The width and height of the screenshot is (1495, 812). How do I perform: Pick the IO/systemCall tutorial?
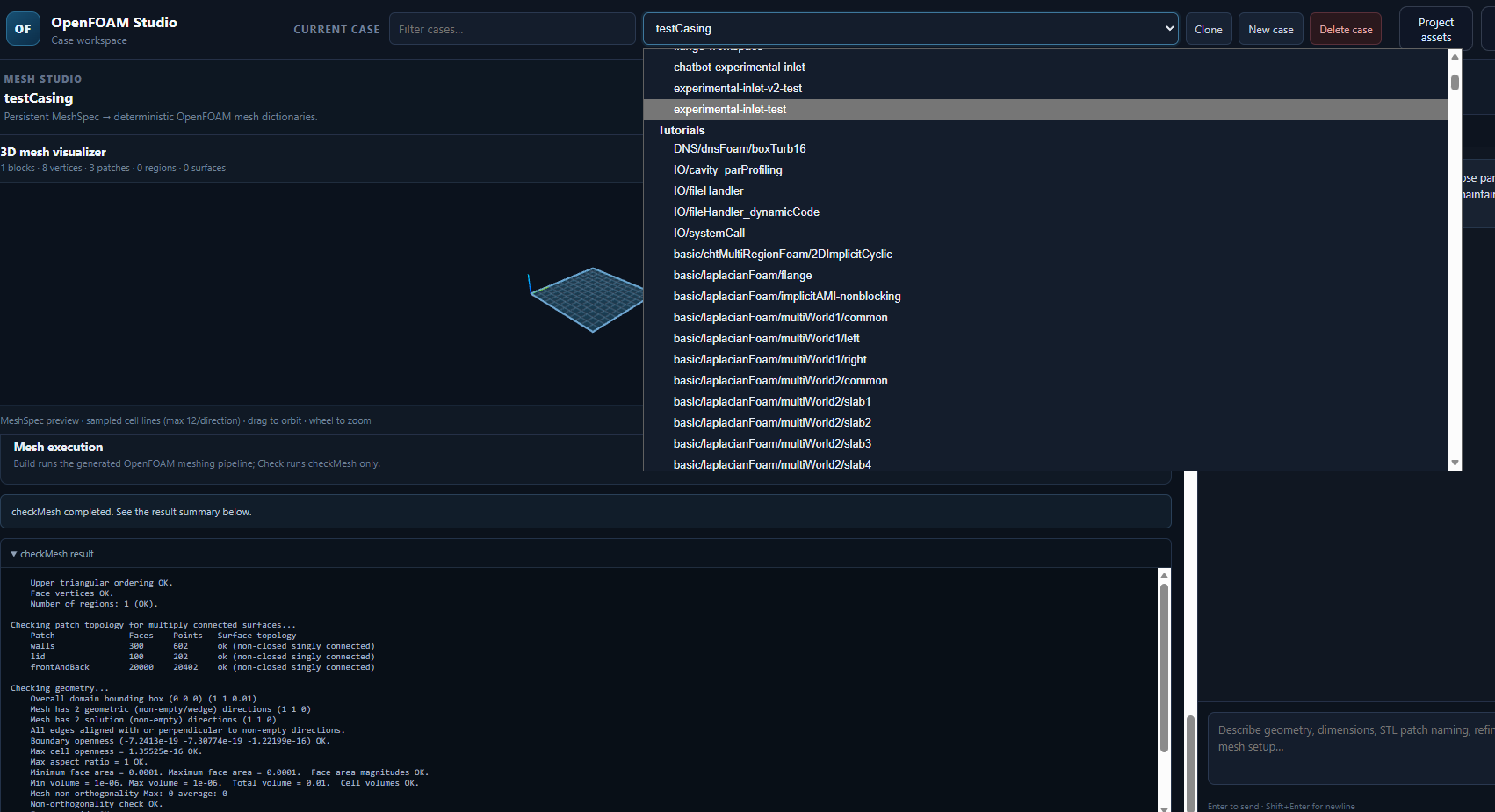1045,234
